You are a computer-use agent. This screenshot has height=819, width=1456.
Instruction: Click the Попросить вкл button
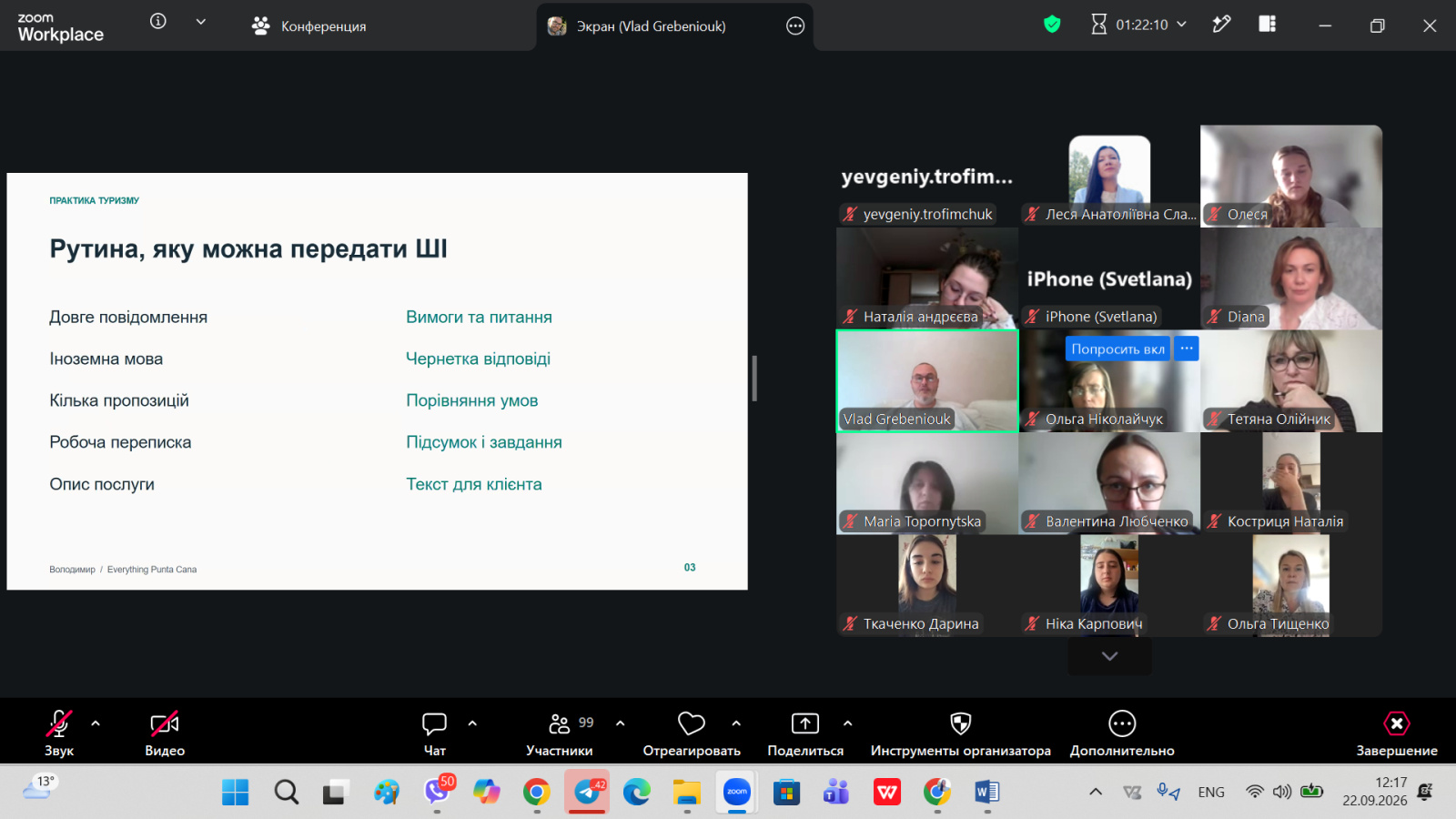(1117, 349)
